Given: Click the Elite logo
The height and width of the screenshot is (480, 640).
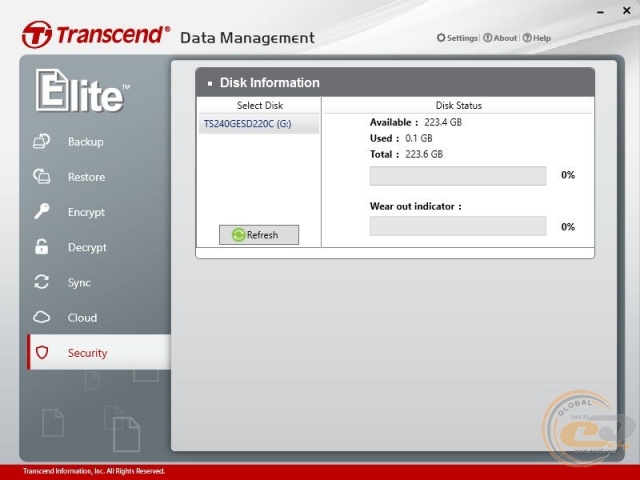Looking at the screenshot, I should click(x=83, y=91).
